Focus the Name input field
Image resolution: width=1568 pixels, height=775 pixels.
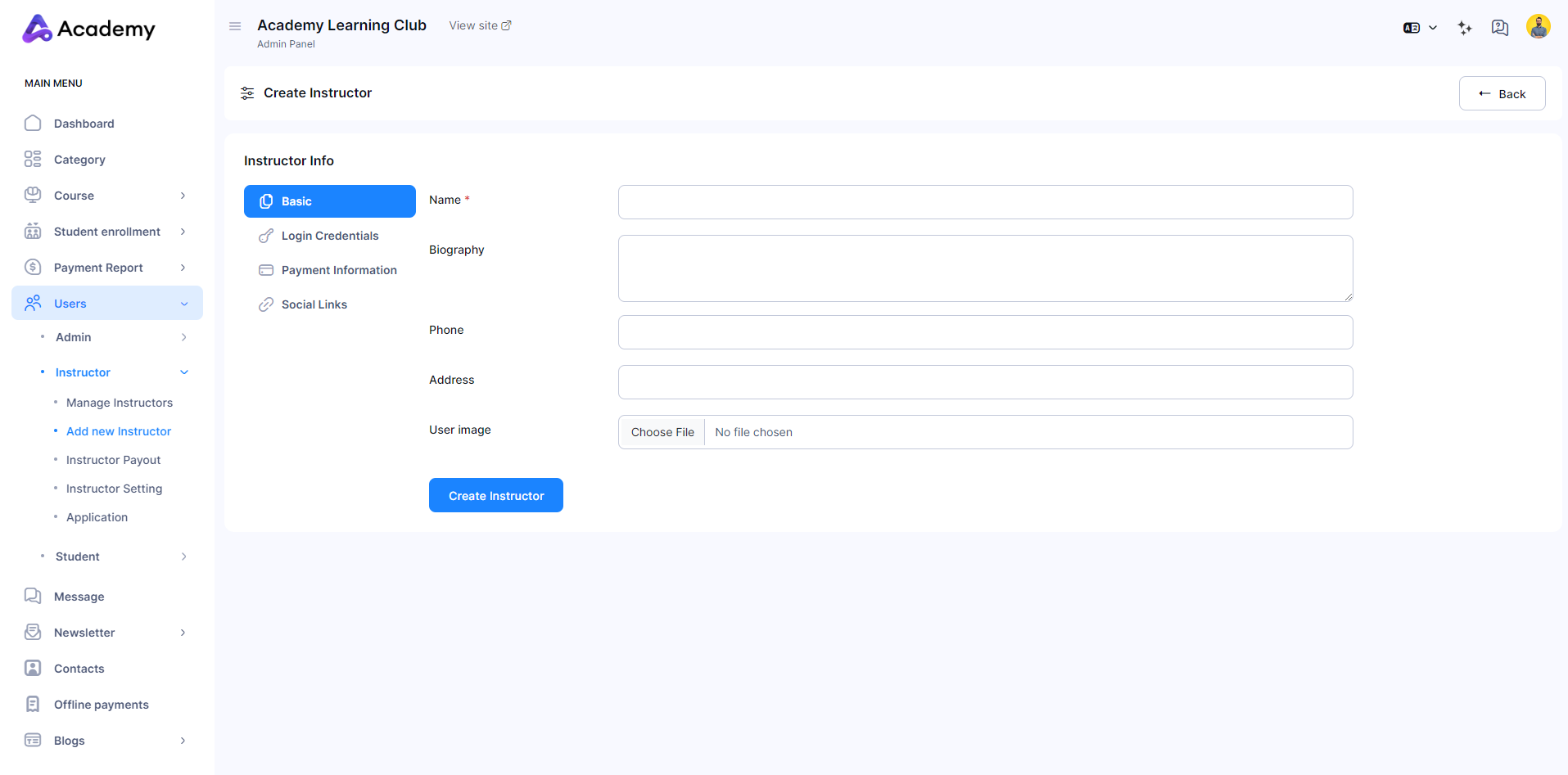pyautogui.click(x=985, y=202)
